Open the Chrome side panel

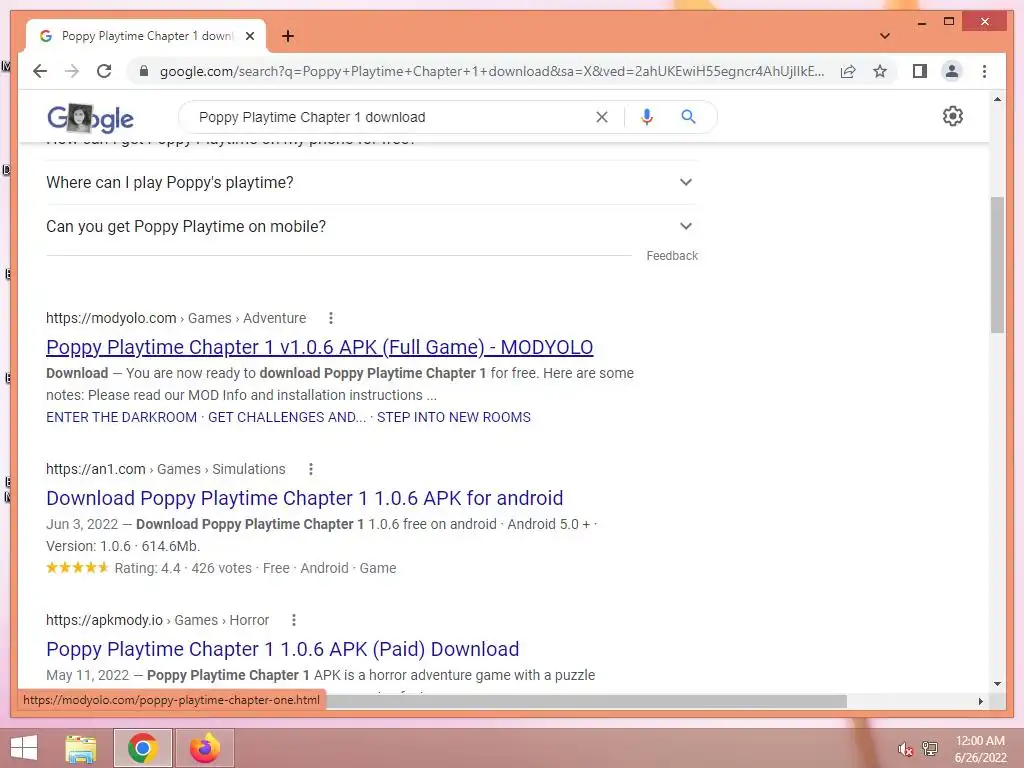click(920, 71)
